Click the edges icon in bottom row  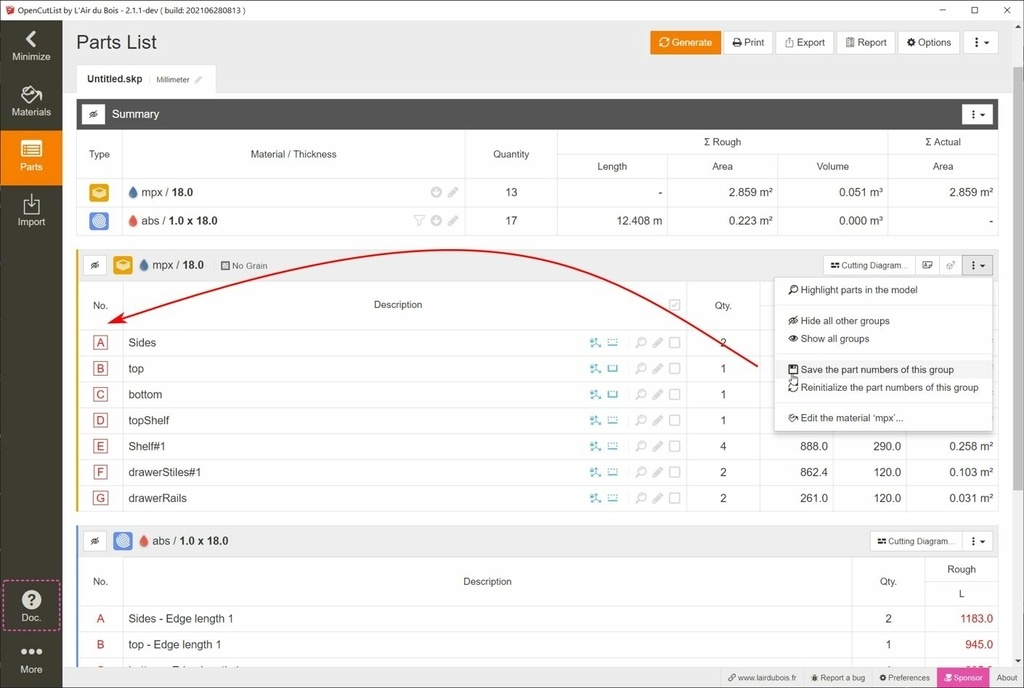(613, 394)
